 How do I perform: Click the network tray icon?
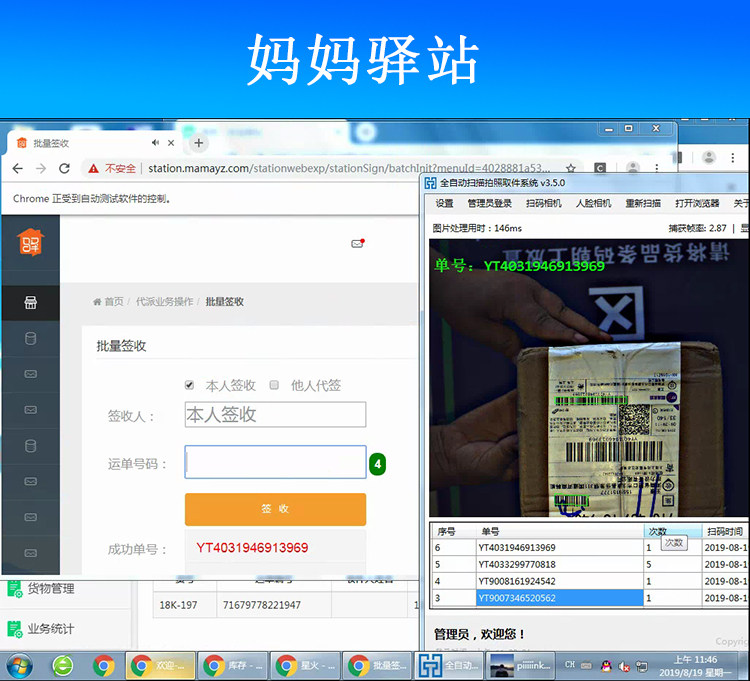[641, 666]
